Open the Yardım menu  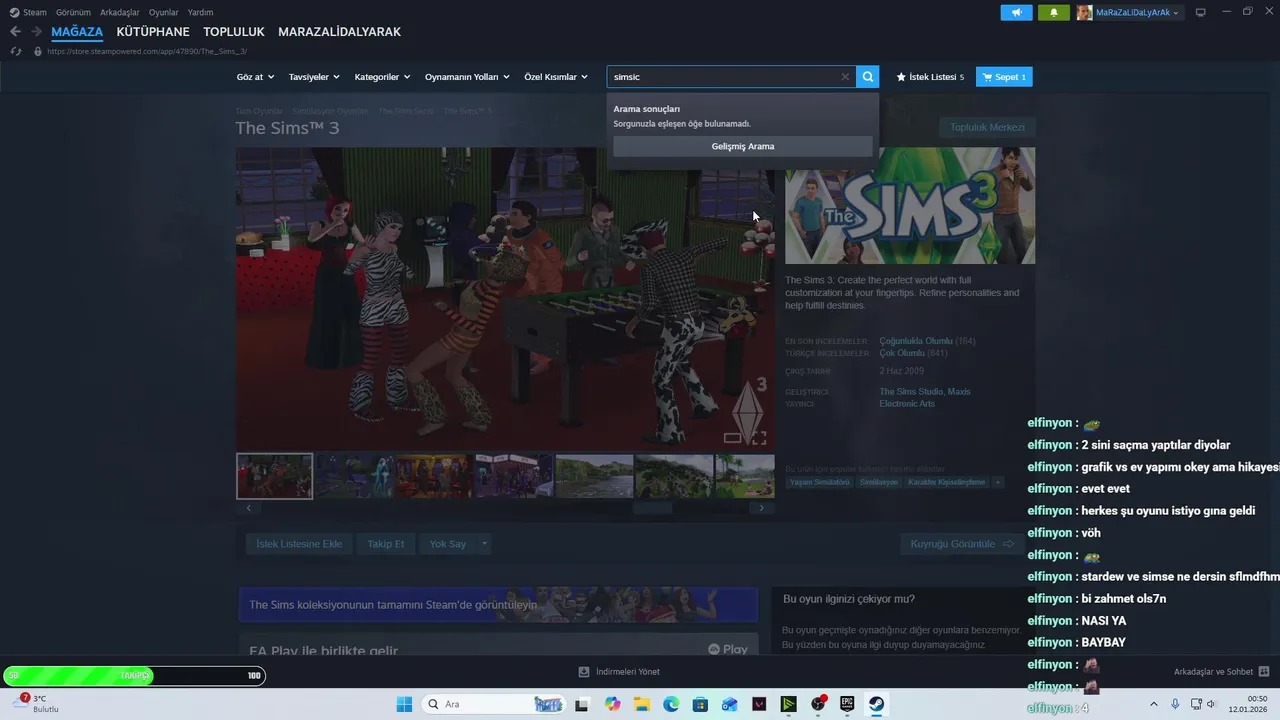click(x=200, y=13)
